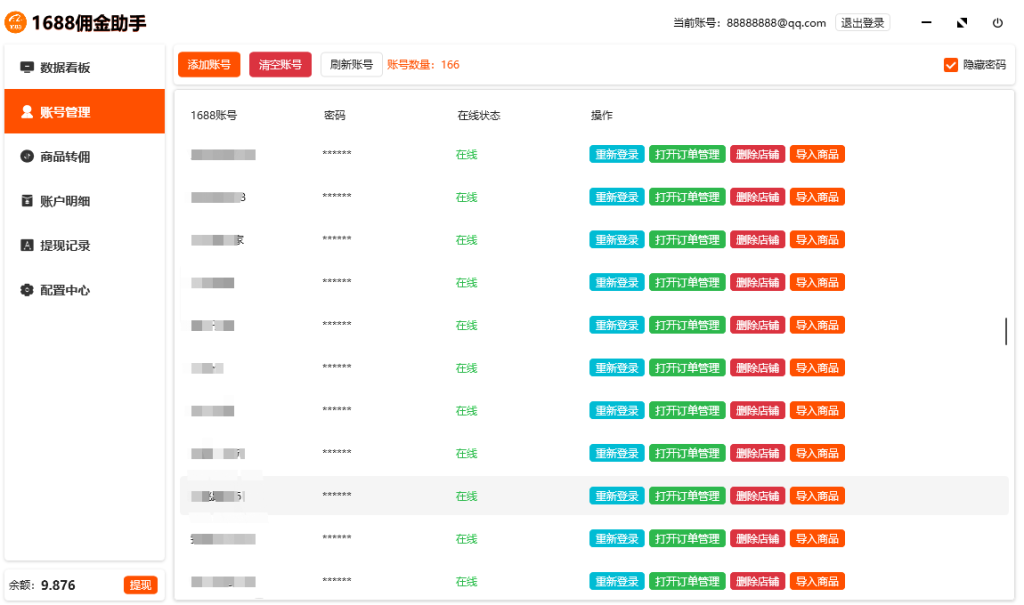Click 打开订单管理 in the second row

pos(687,197)
